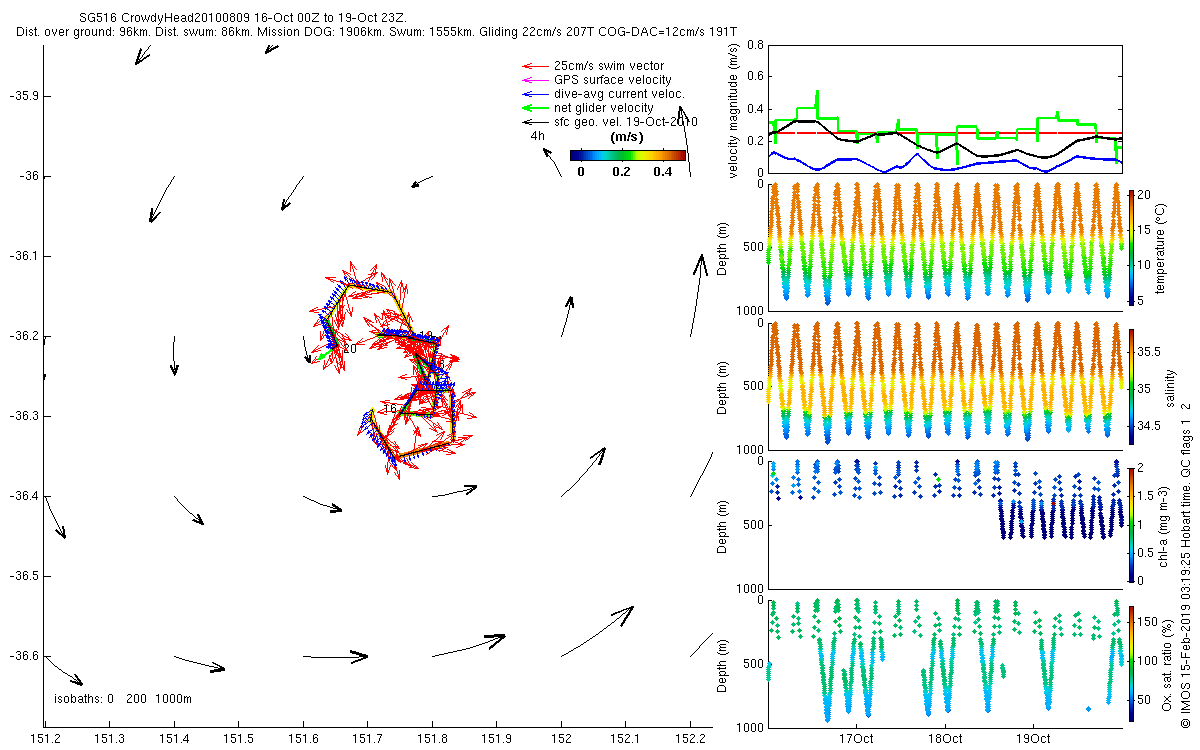Image resolution: width=1200 pixels, height=750 pixels.
Task: Click the 'Depth (m)' label of the temperature panel
Action: [x=723, y=248]
